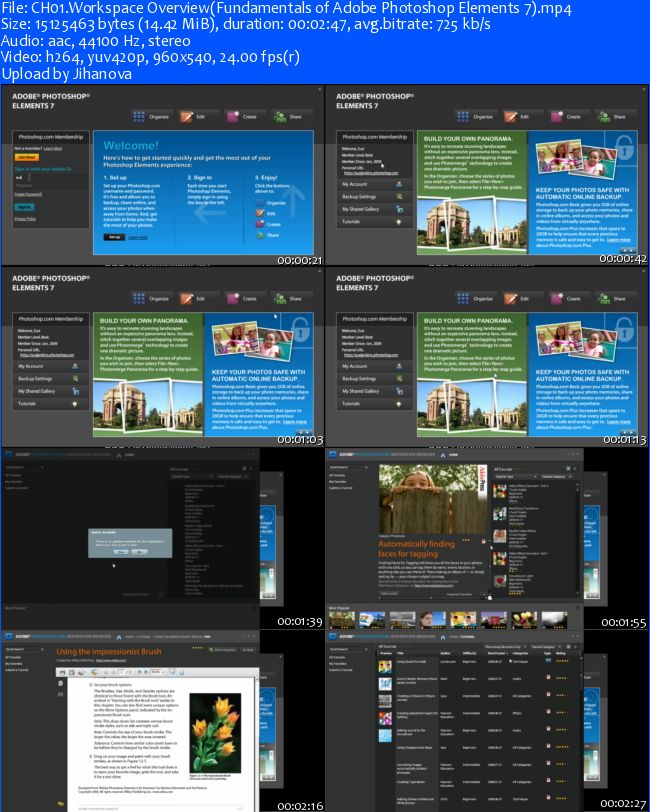
Task: Sort by the Author column in the 00:02:27 frame
Action: (445, 653)
